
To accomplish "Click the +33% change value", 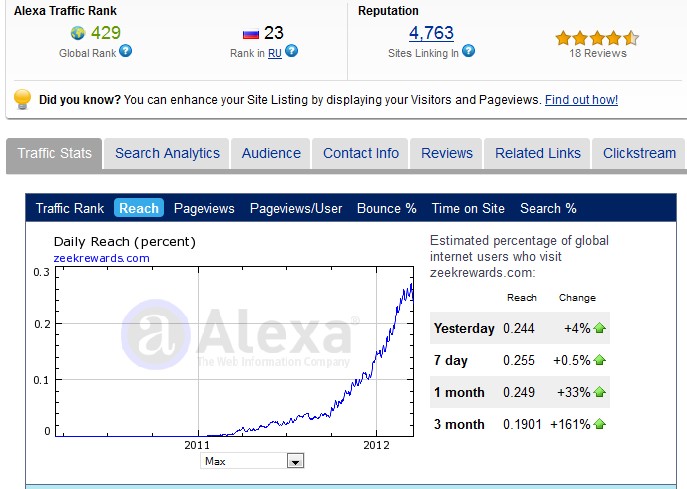I will point(574,392).
